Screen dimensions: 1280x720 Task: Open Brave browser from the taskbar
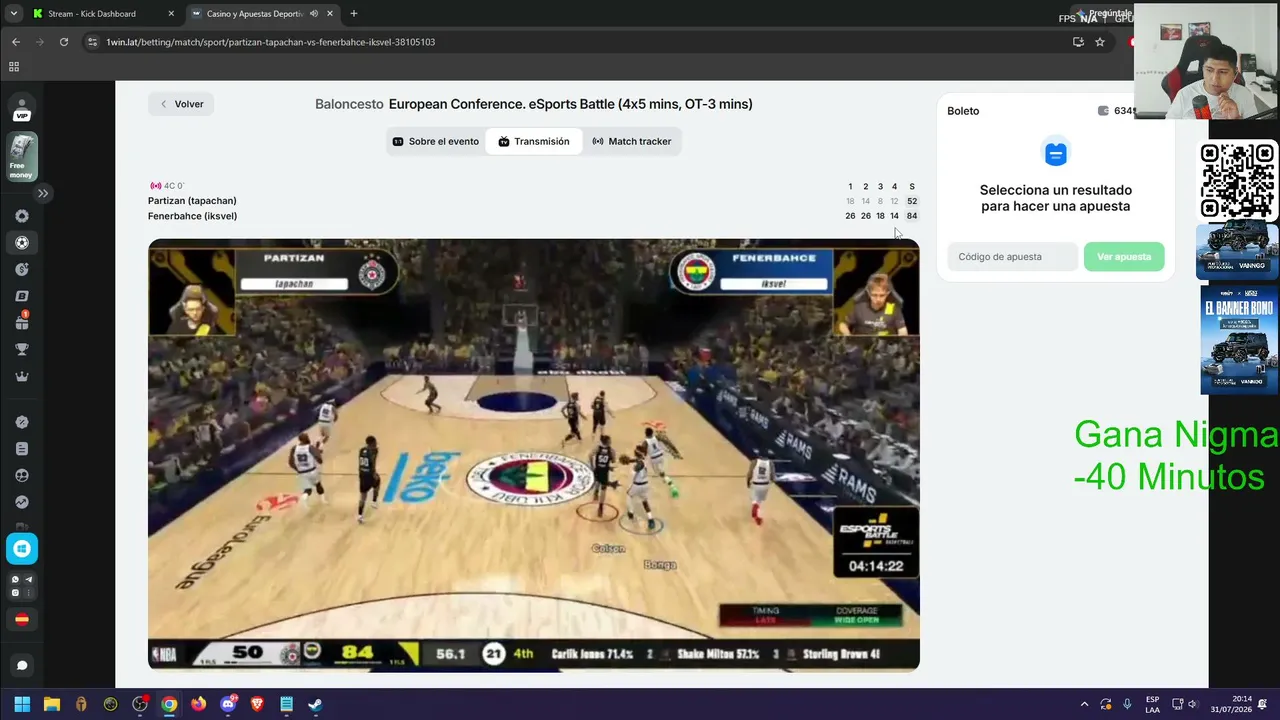257,704
